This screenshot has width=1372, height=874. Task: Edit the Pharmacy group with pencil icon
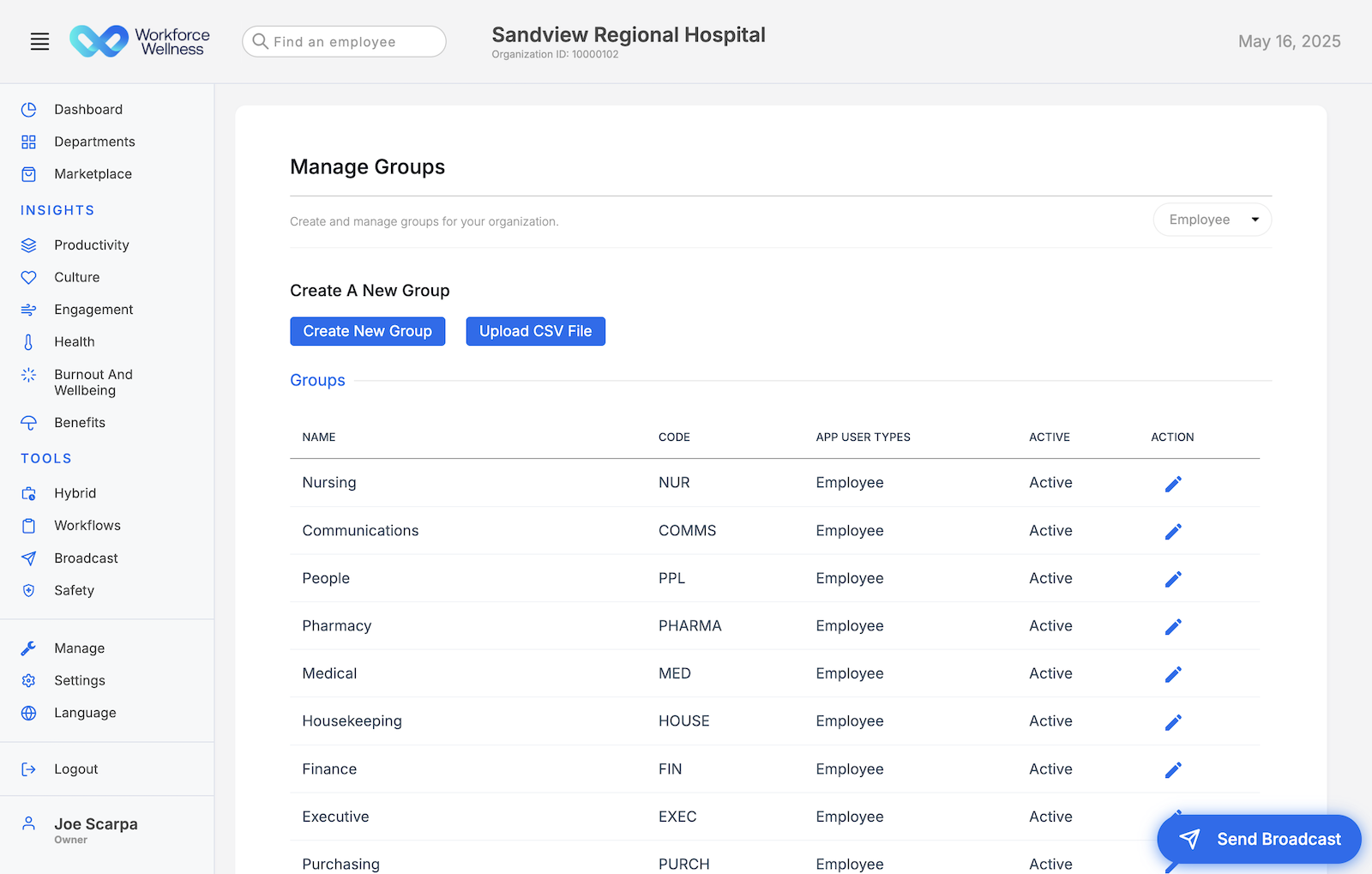point(1173,626)
